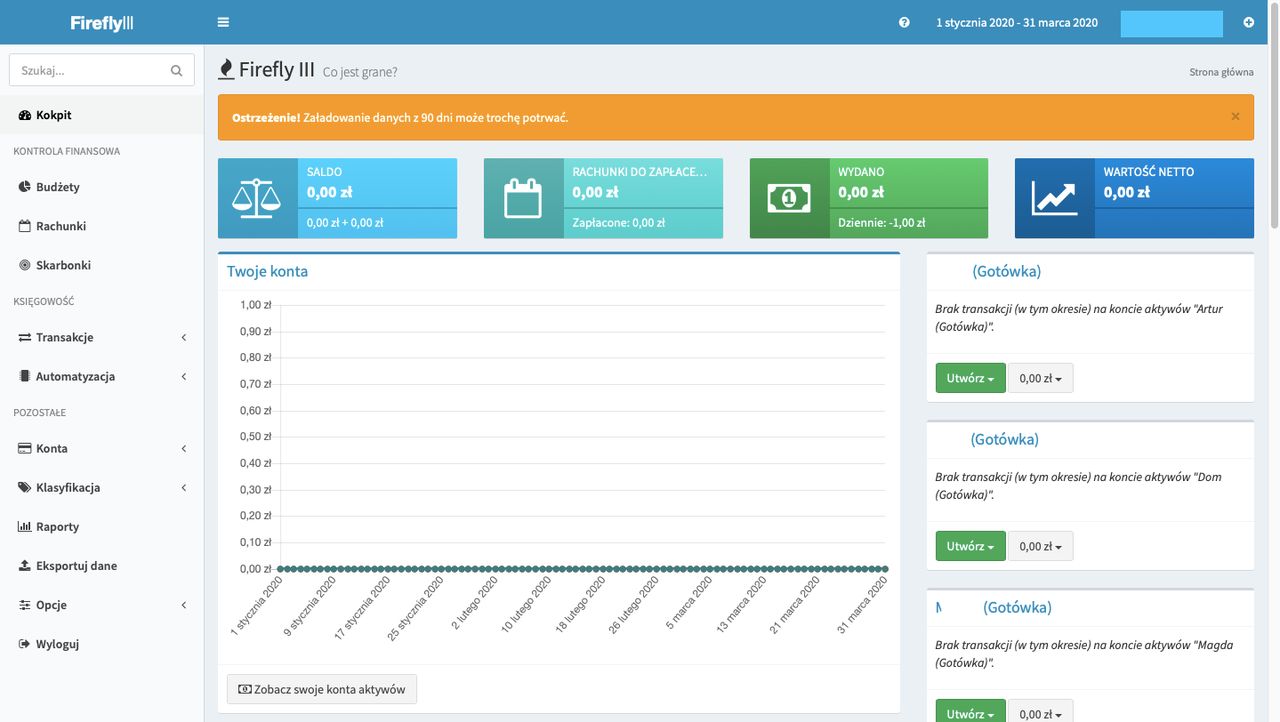1280x722 pixels.
Task: Click the search magnifier icon
Action: (177, 70)
